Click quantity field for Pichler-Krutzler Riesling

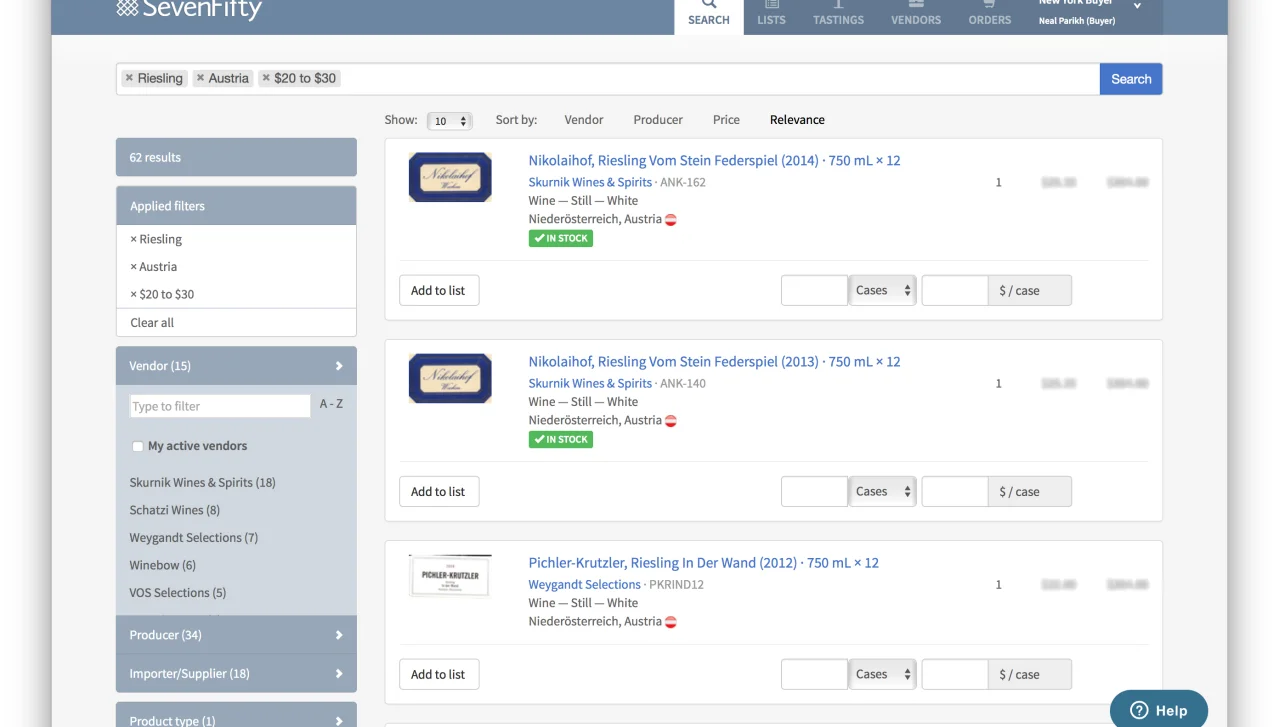tap(814, 675)
